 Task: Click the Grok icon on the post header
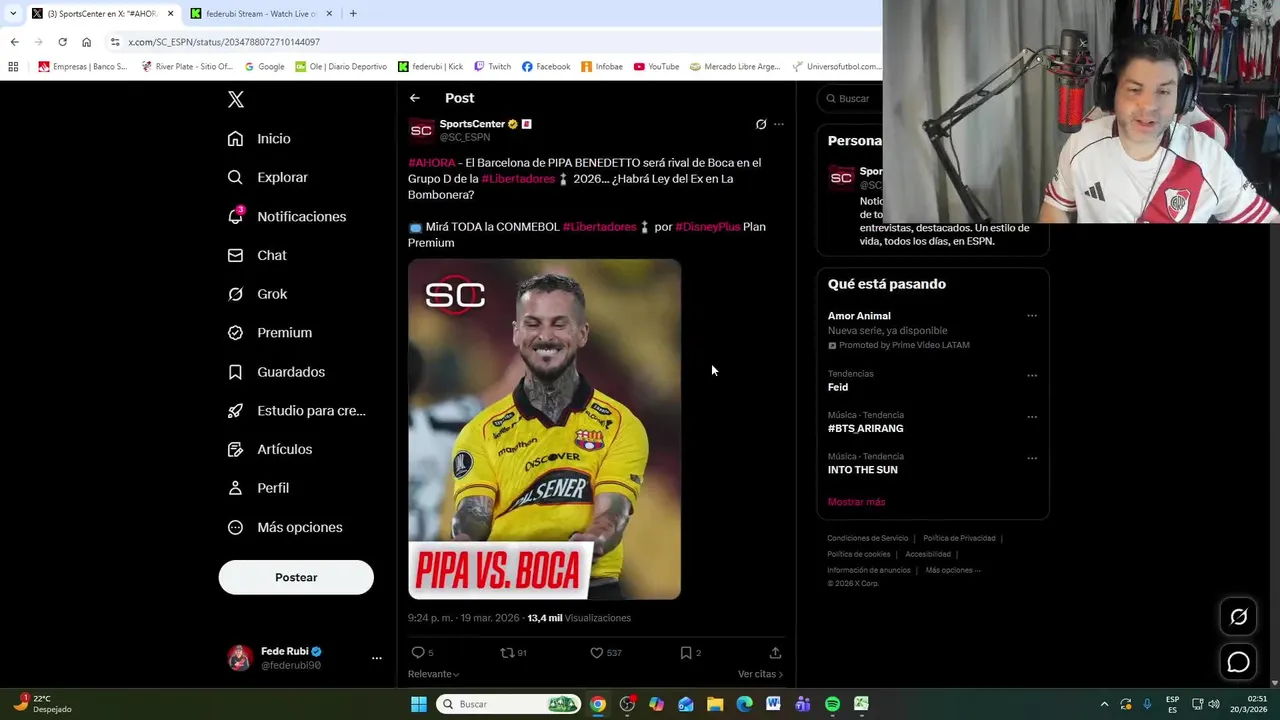(761, 124)
